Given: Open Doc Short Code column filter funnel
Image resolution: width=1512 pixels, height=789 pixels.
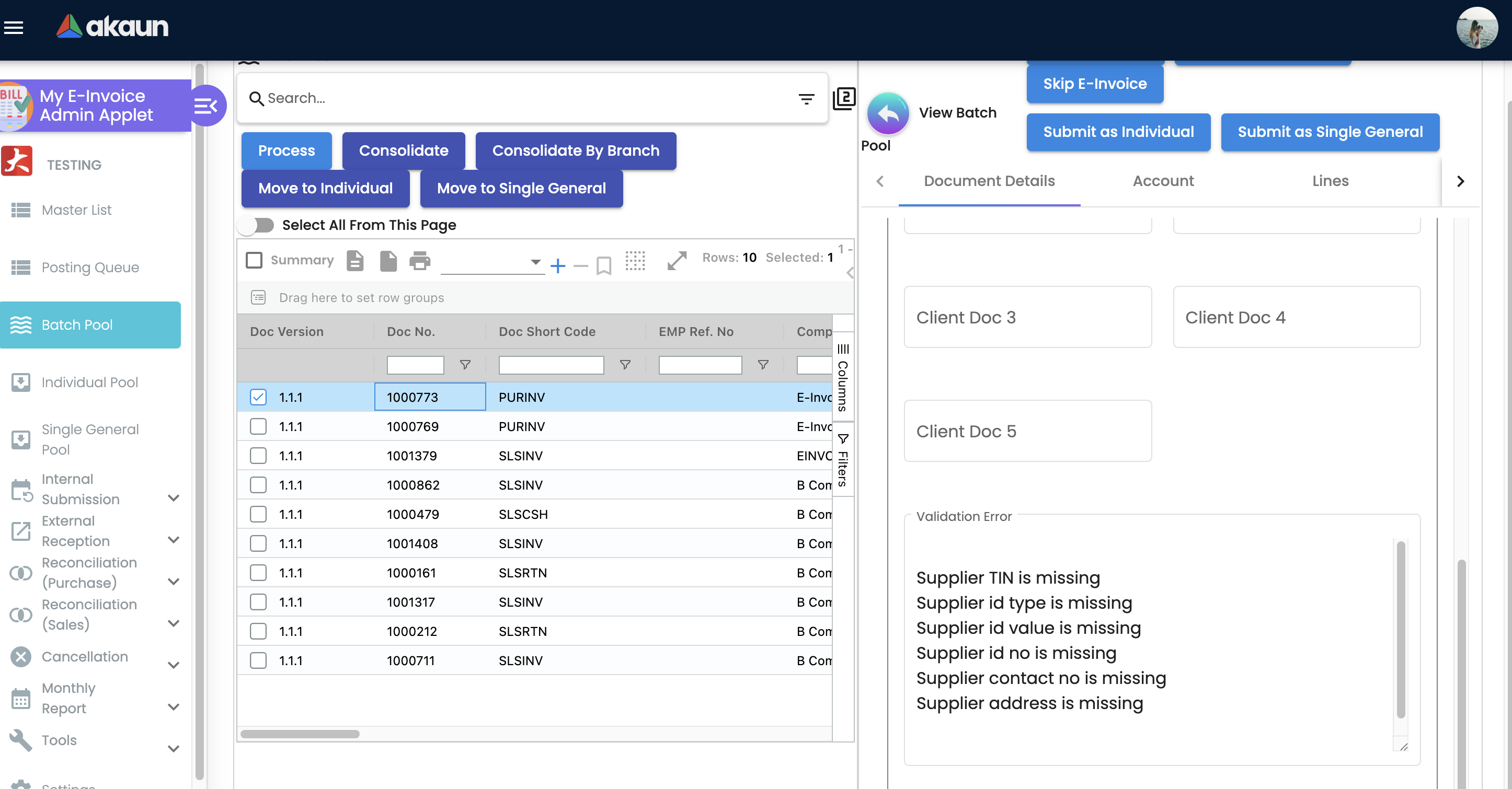Looking at the screenshot, I should (625, 365).
